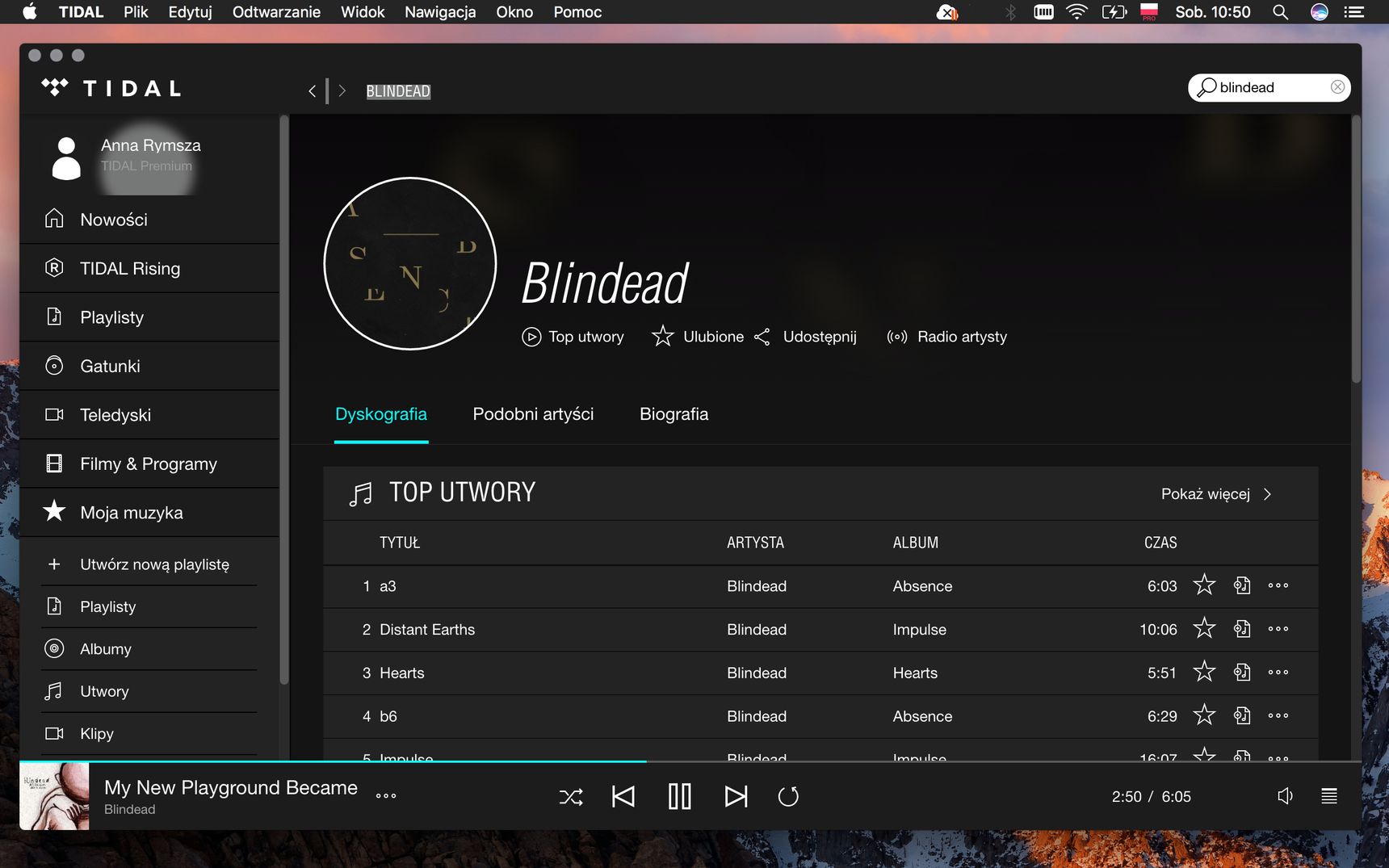Open more options for Hearts track
Viewport: 1389px width, 868px height.
pos(1278,673)
